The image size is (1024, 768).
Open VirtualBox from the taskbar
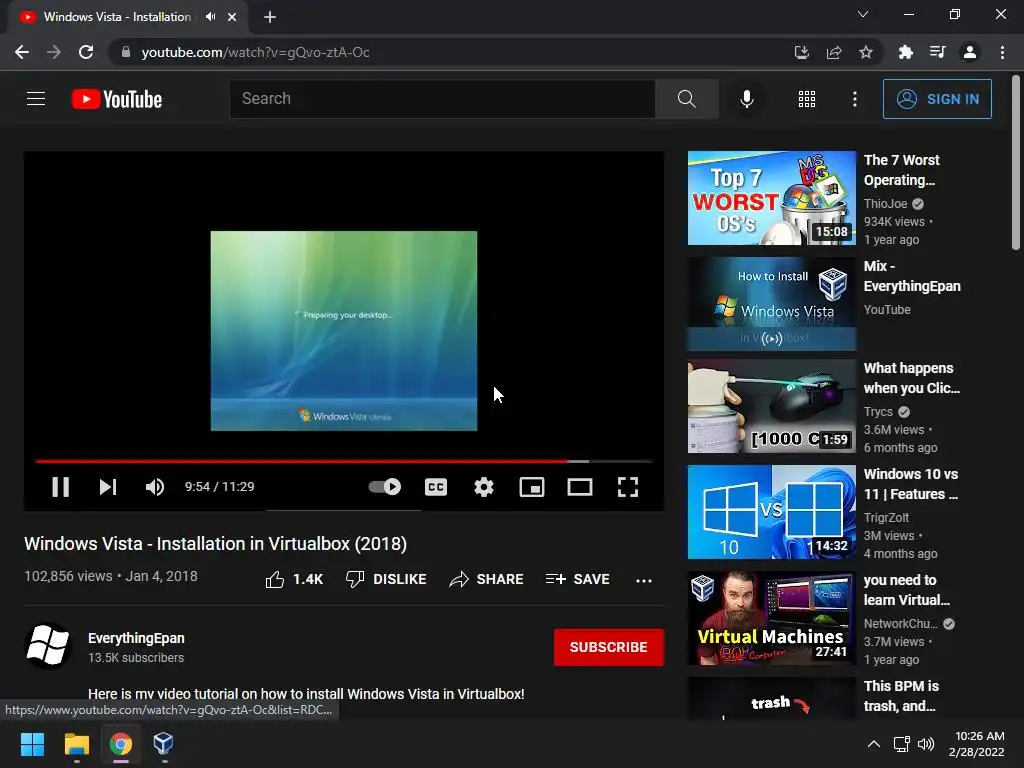pos(164,744)
